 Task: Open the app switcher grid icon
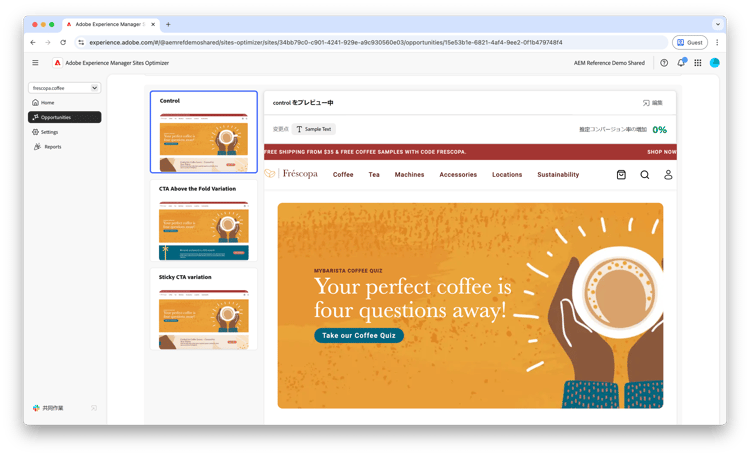coord(698,63)
